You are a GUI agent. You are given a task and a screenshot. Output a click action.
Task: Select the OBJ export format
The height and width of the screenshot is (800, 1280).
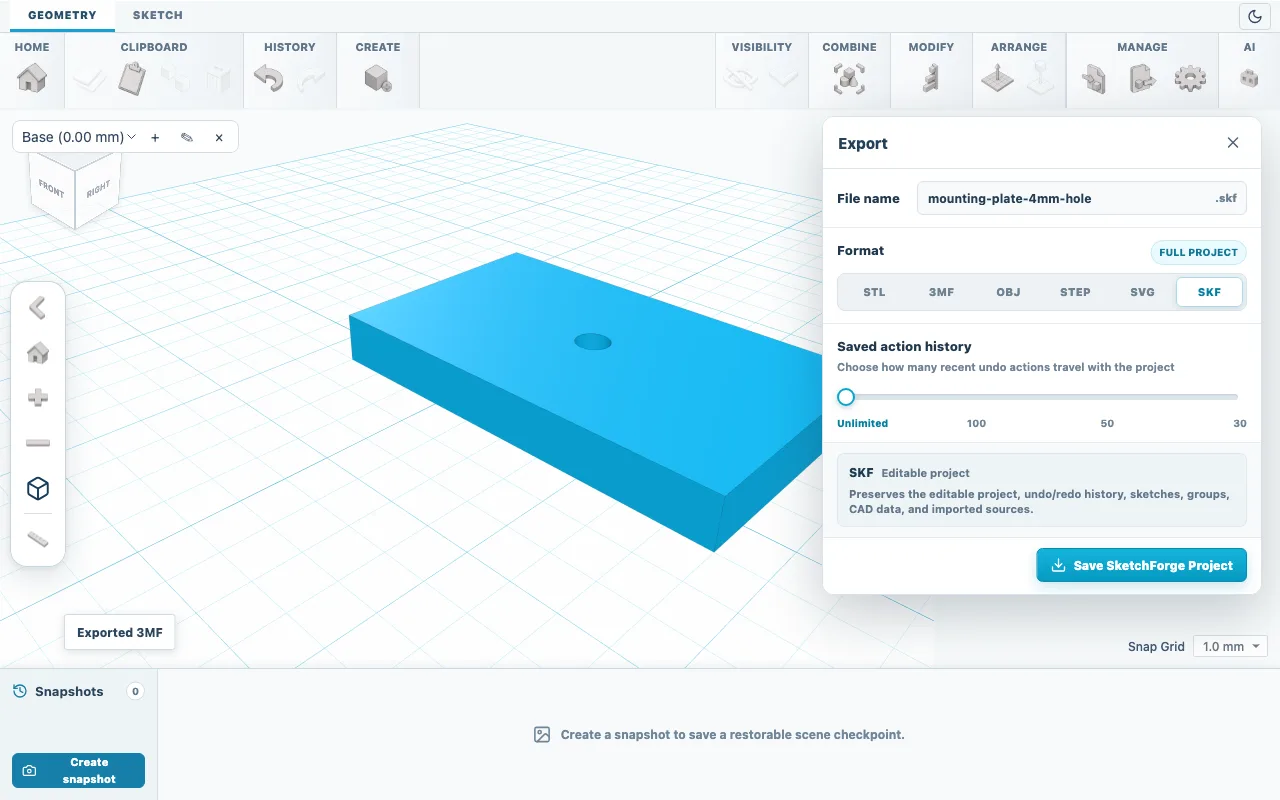[x=1008, y=292]
